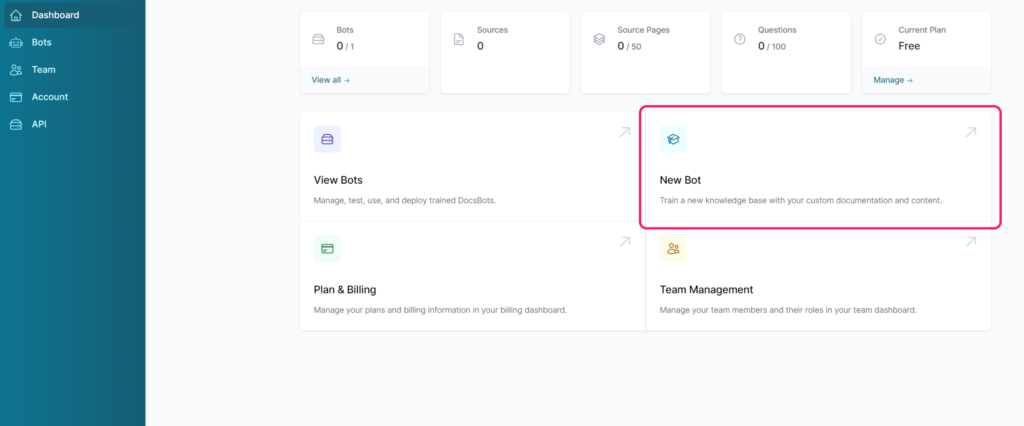The width and height of the screenshot is (1024, 426).
Task: Click the purple View Bots card icon
Action: (327, 139)
